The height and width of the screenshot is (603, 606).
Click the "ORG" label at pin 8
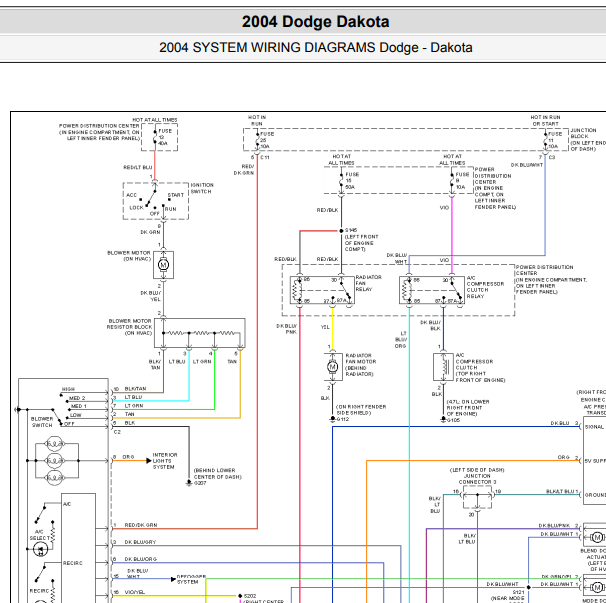129,457
